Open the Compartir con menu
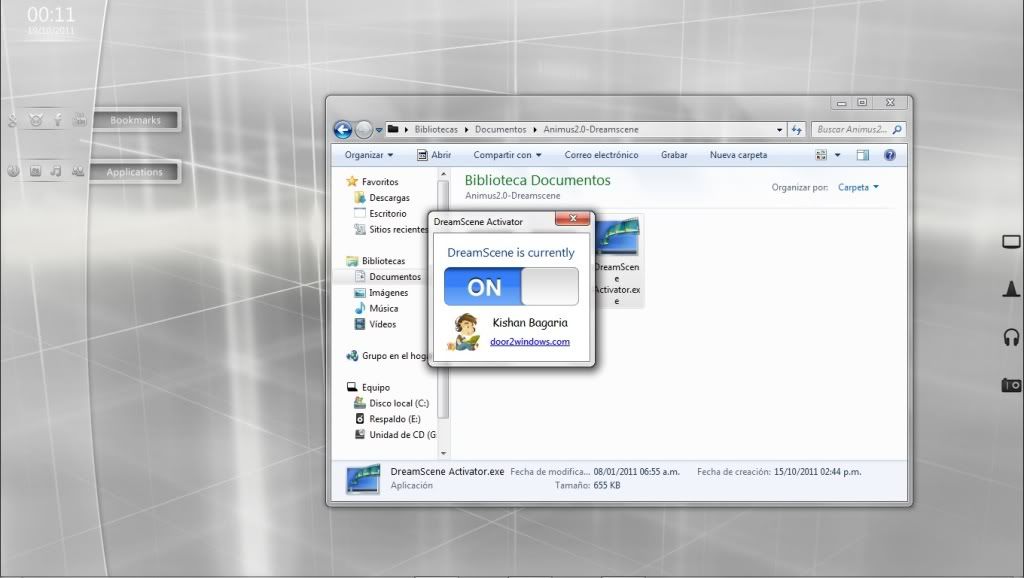This screenshot has width=1024, height=578. pyautogui.click(x=507, y=155)
